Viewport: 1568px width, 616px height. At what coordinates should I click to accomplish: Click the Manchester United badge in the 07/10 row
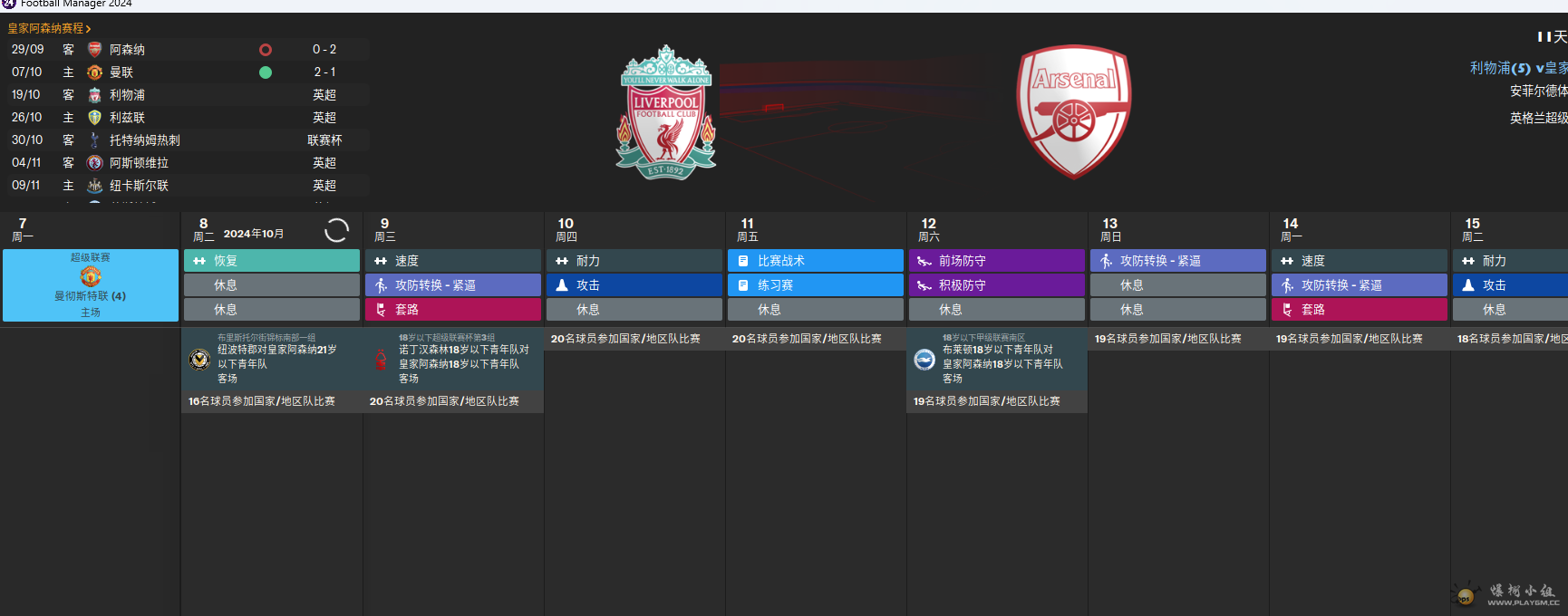(94, 72)
